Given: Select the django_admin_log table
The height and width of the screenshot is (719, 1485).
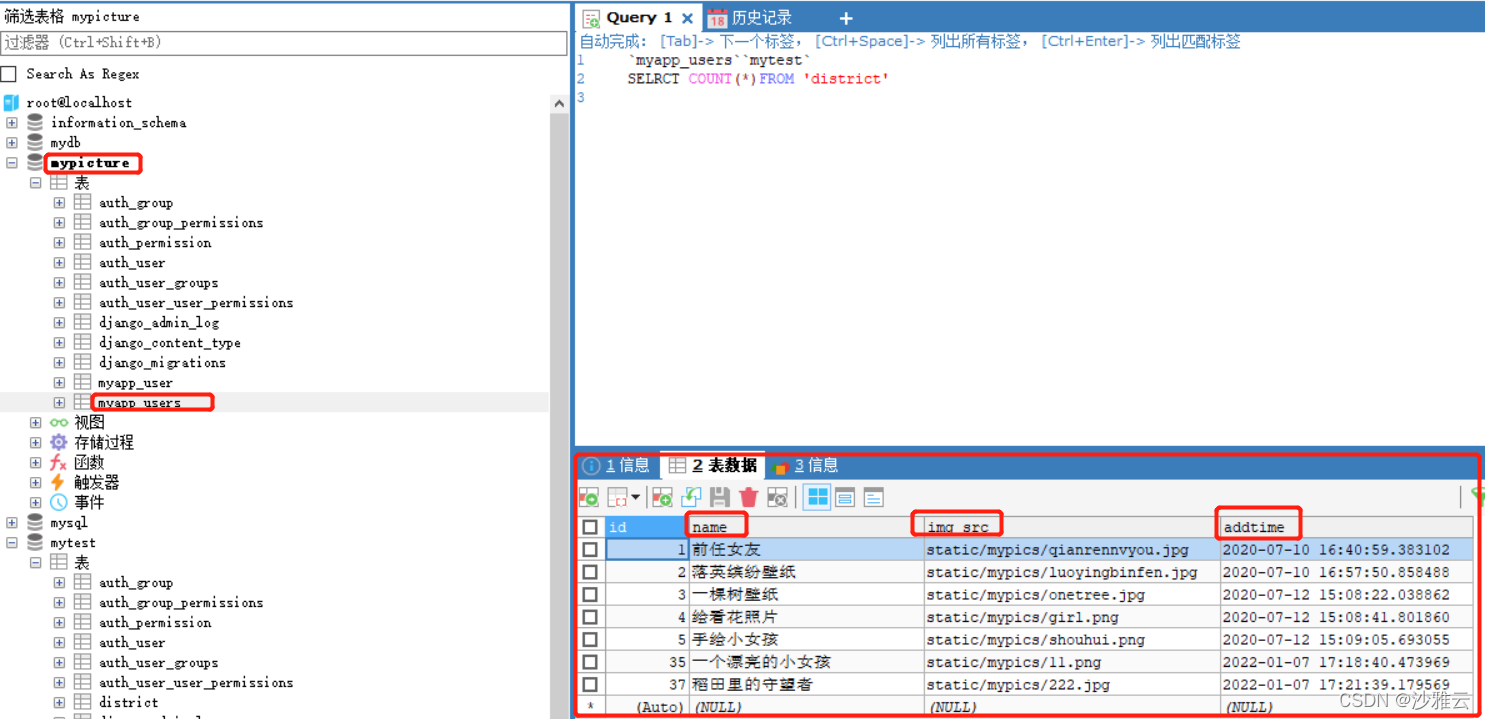Looking at the screenshot, I should click(158, 322).
